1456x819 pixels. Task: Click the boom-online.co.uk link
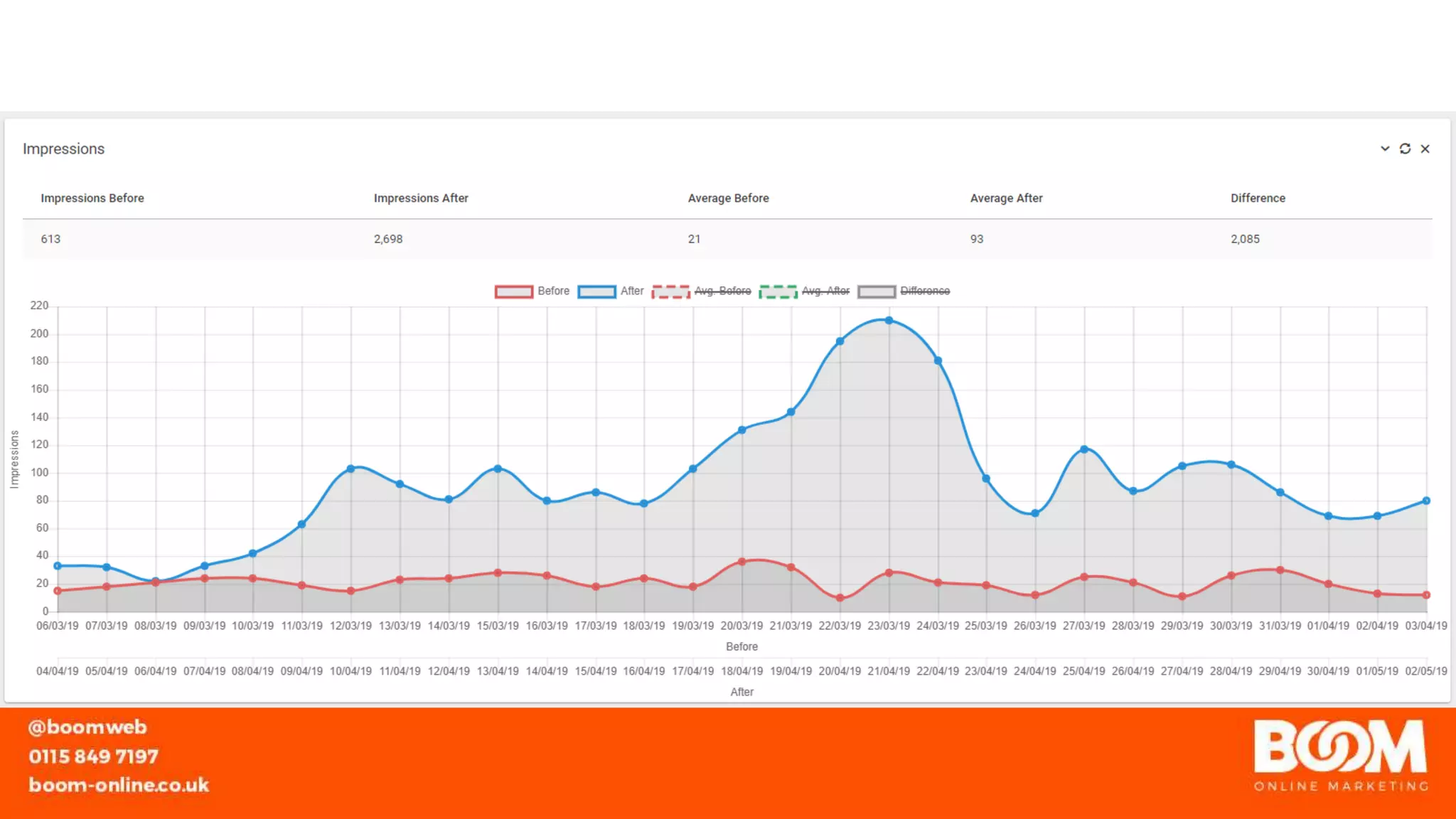coord(119,785)
